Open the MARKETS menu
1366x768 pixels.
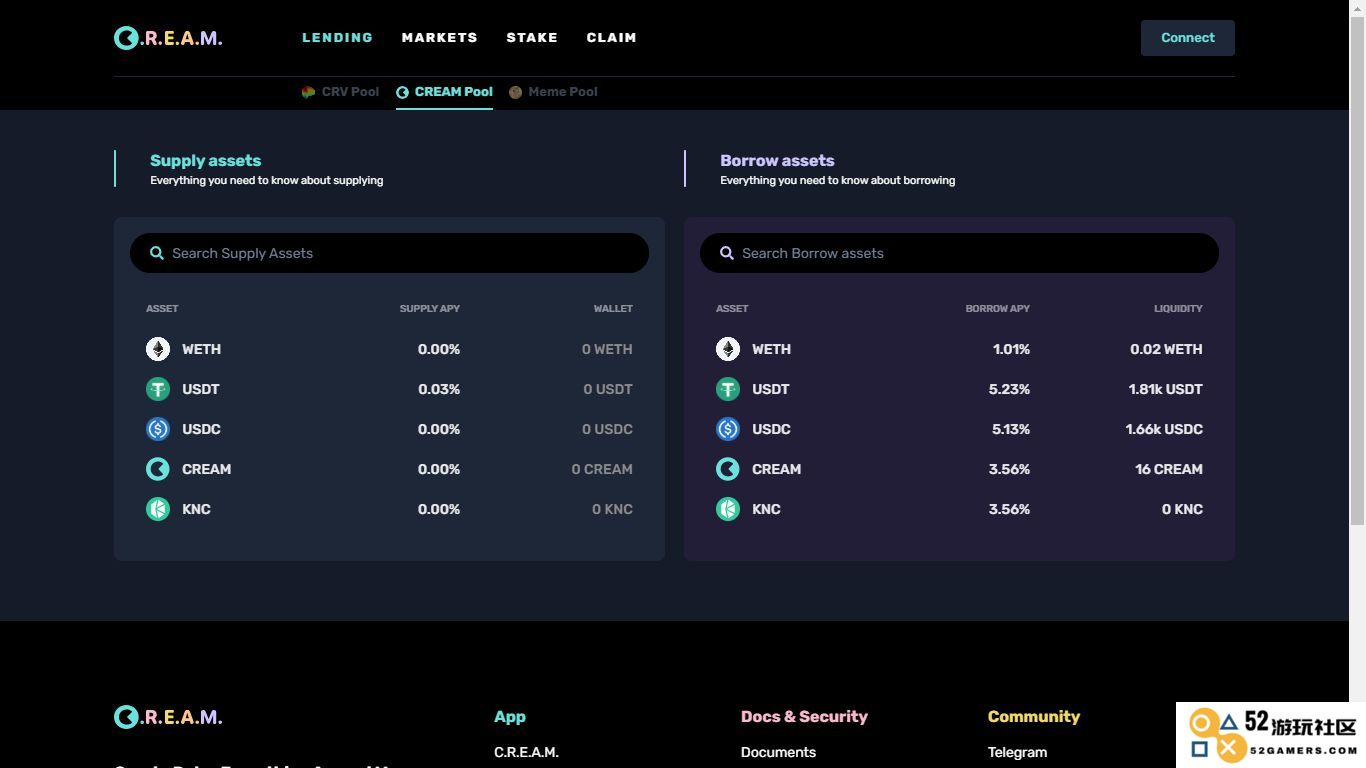(440, 38)
